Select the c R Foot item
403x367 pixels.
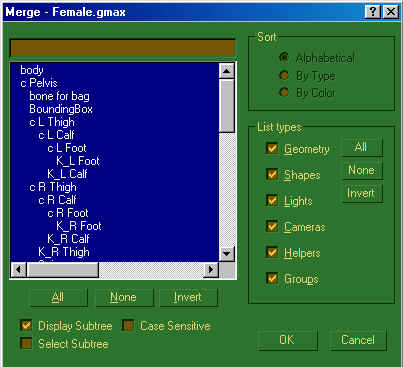(x=68, y=213)
